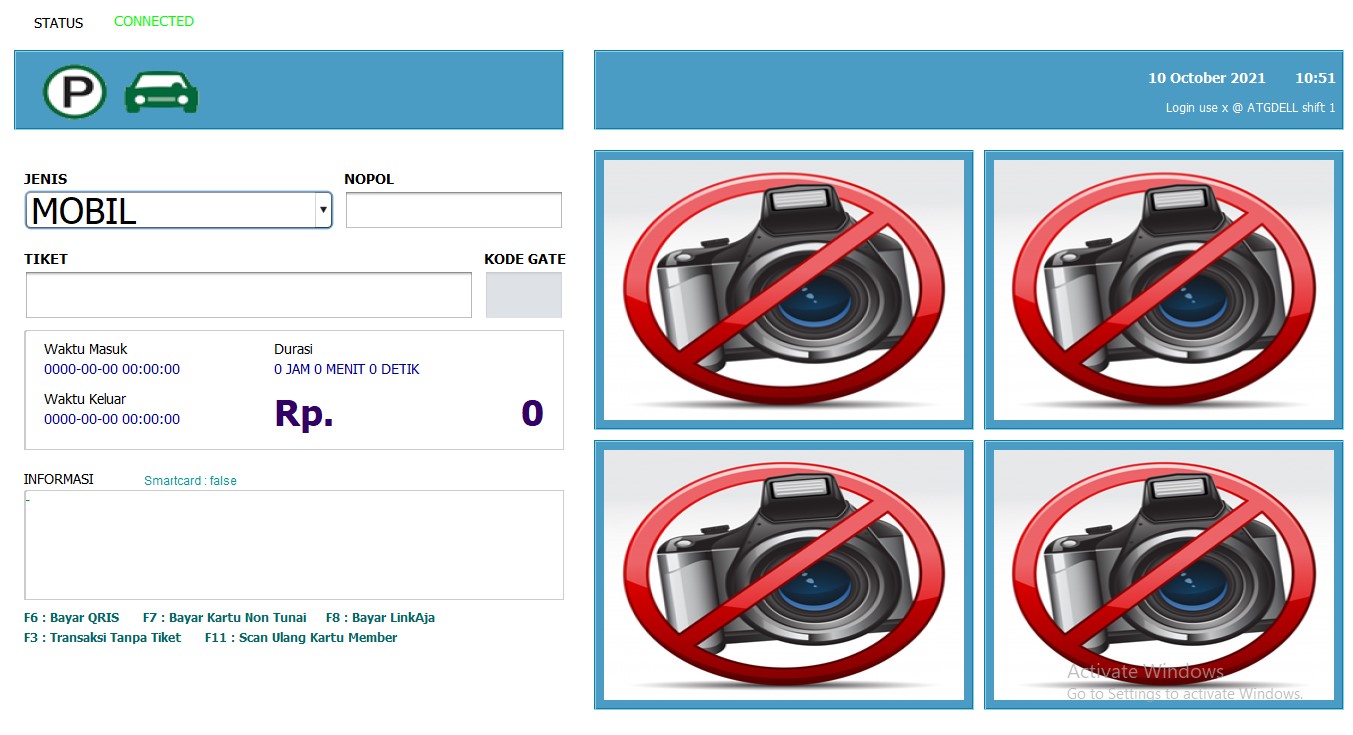Choose F7 Bayar Kartu Non Tunai
1353x735 pixels.
tap(224, 618)
